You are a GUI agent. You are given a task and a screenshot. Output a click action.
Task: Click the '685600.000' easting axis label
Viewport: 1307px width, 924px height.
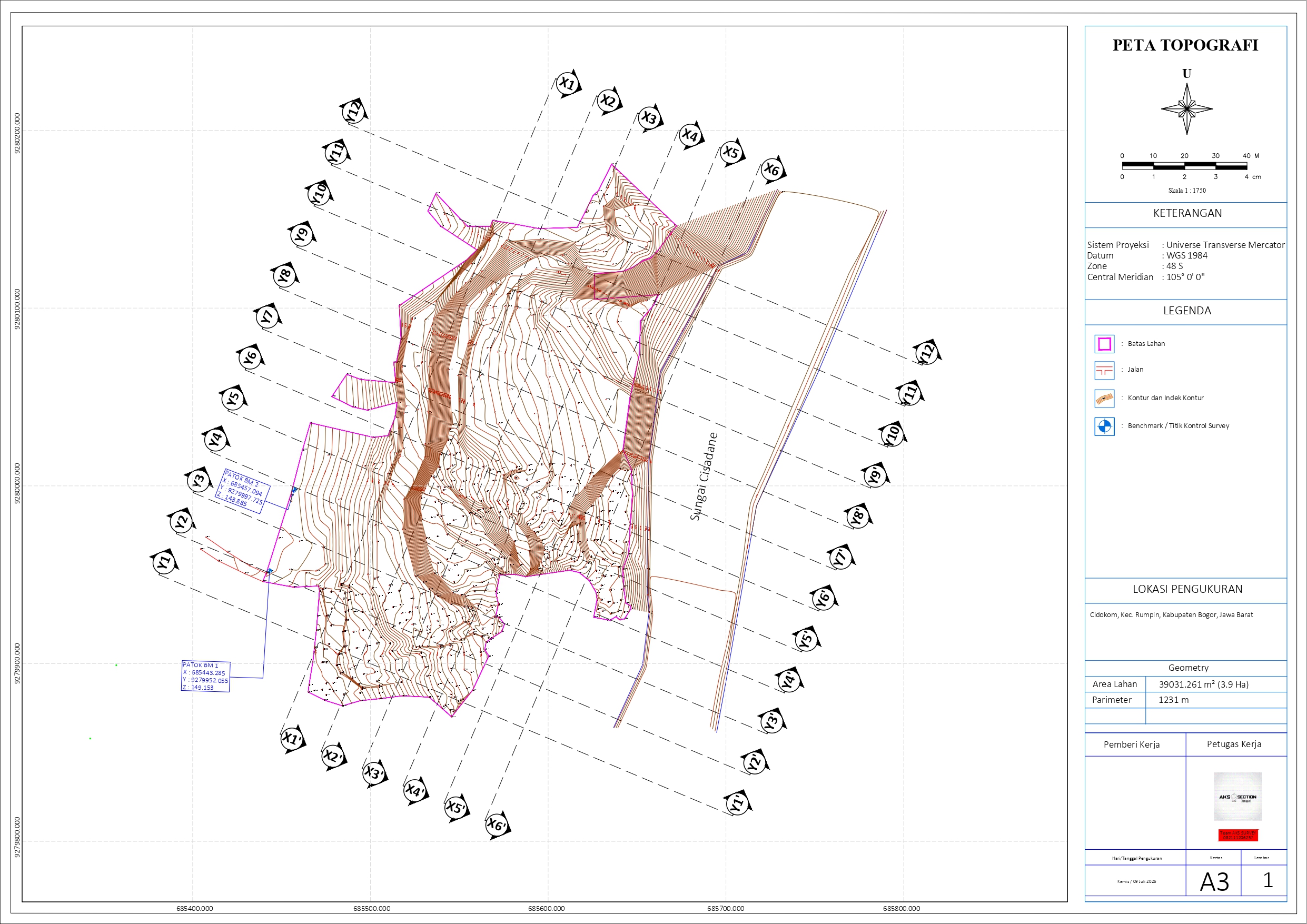(547, 909)
